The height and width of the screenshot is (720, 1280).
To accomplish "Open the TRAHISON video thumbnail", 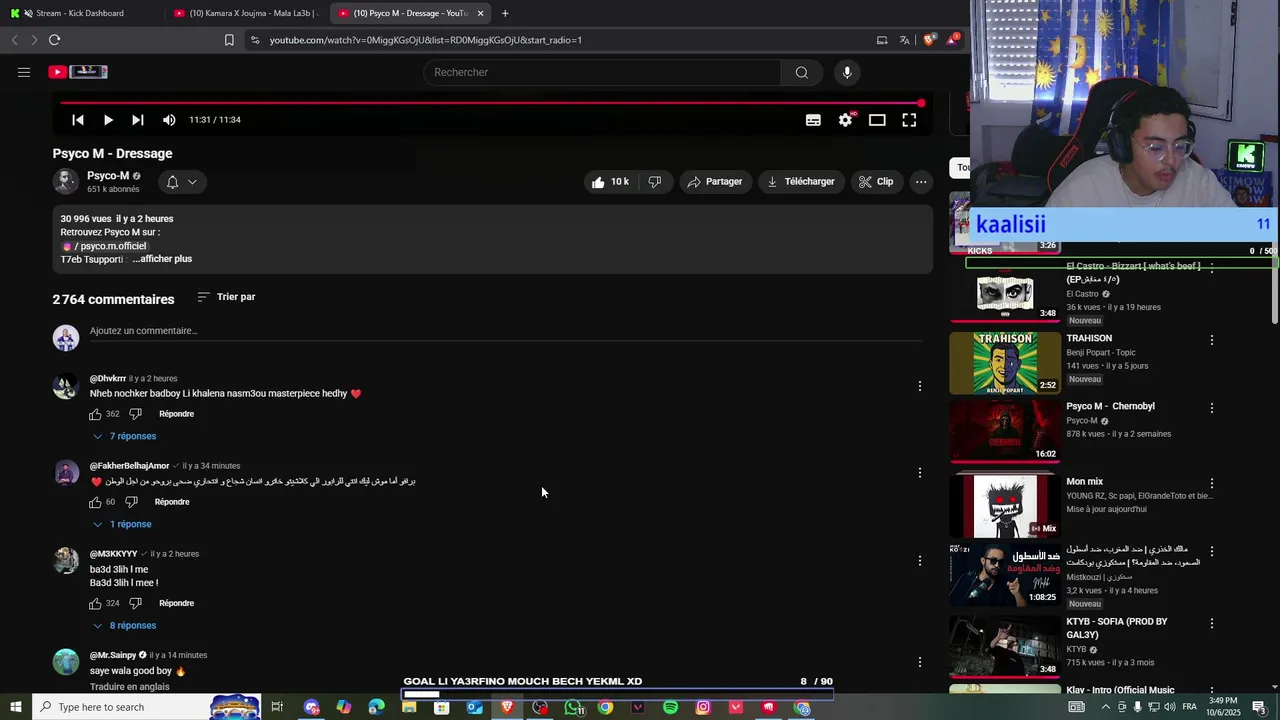I will click(x=1004, y=362).
